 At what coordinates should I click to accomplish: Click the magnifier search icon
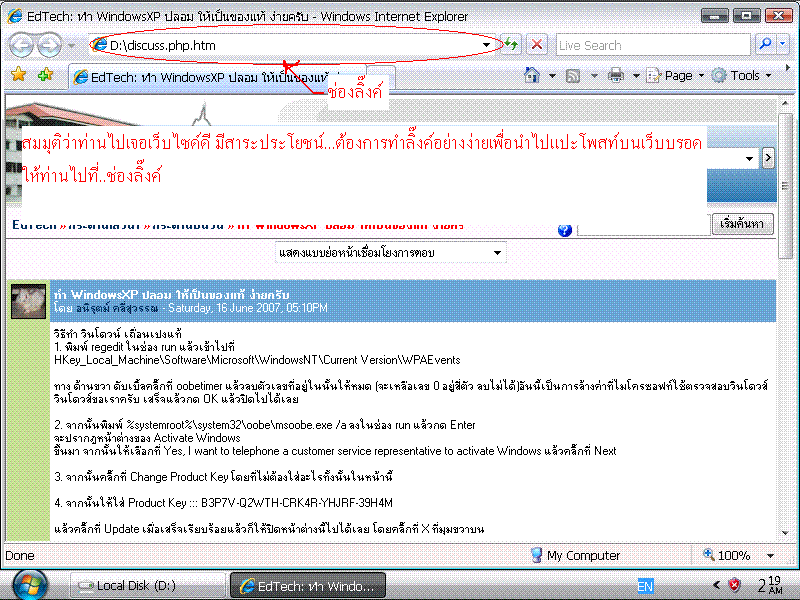coord(765,44)
